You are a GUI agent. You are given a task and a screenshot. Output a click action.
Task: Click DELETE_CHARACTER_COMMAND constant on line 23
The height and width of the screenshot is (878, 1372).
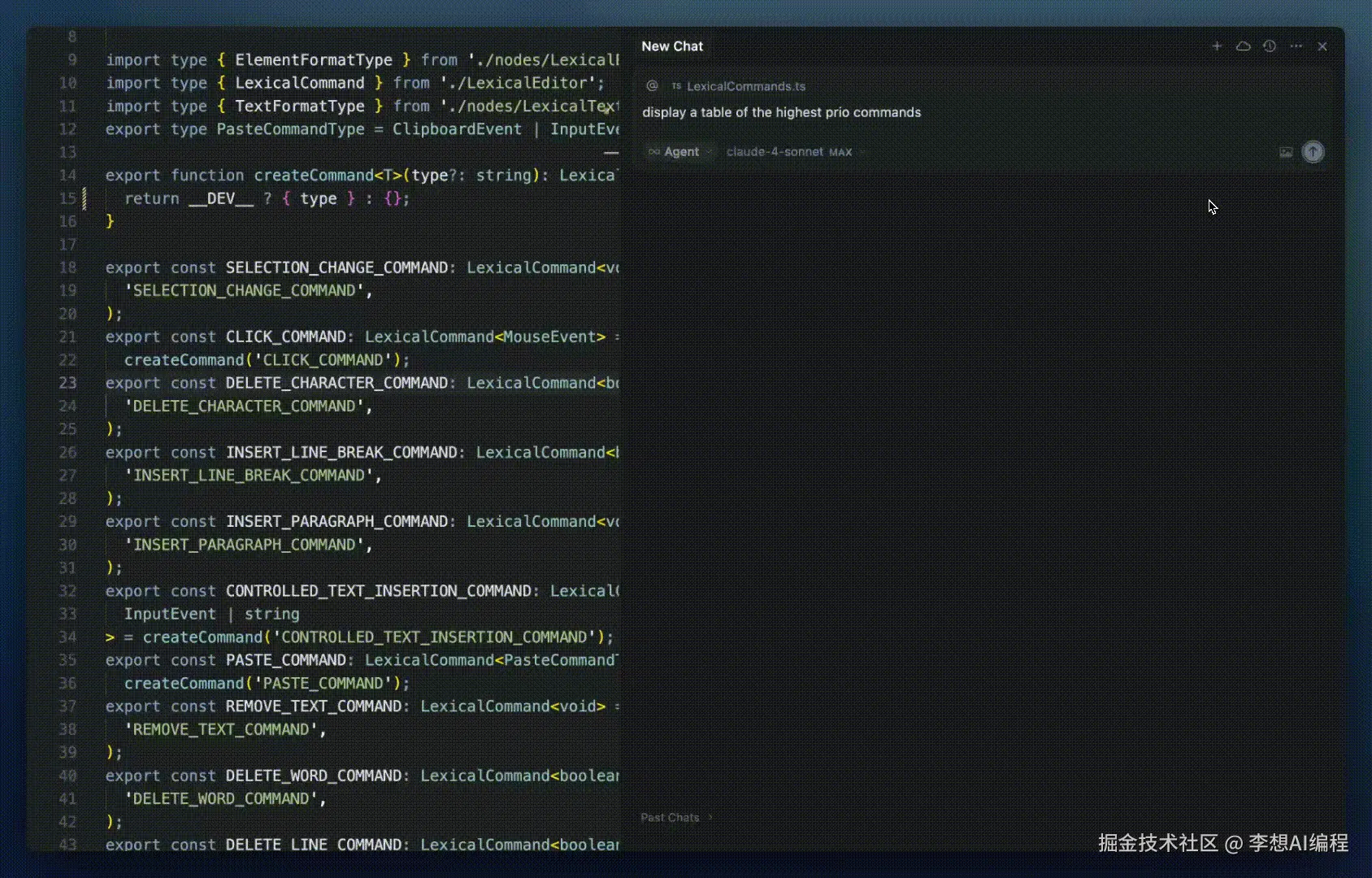point(336,383)
